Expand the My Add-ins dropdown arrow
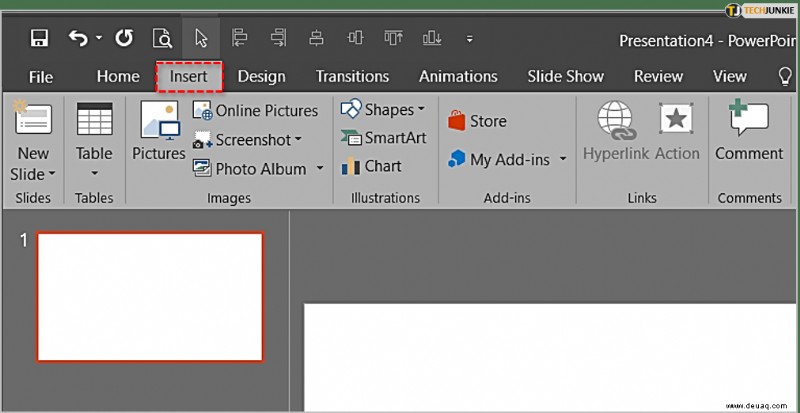This screenshot has height=413, width=800. [x=563, y=159]
